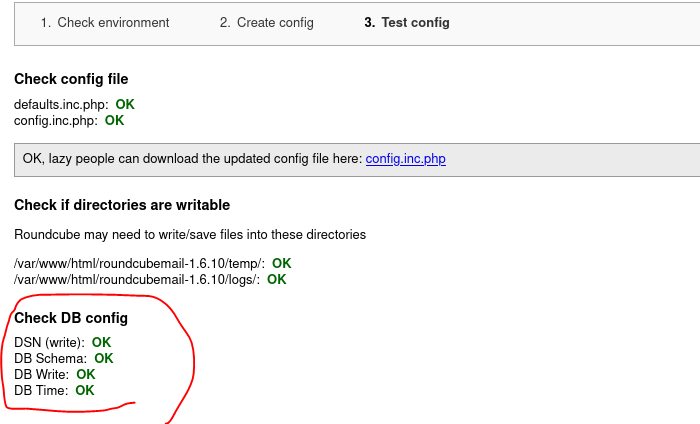This screenshot has height=424, width=700.
Task: Click the DB Write OK status
Action: pos(86,374)
